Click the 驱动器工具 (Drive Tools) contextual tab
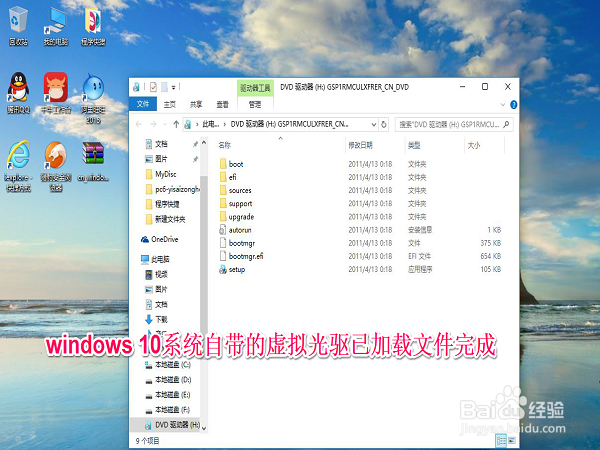 tap(255, 88)
